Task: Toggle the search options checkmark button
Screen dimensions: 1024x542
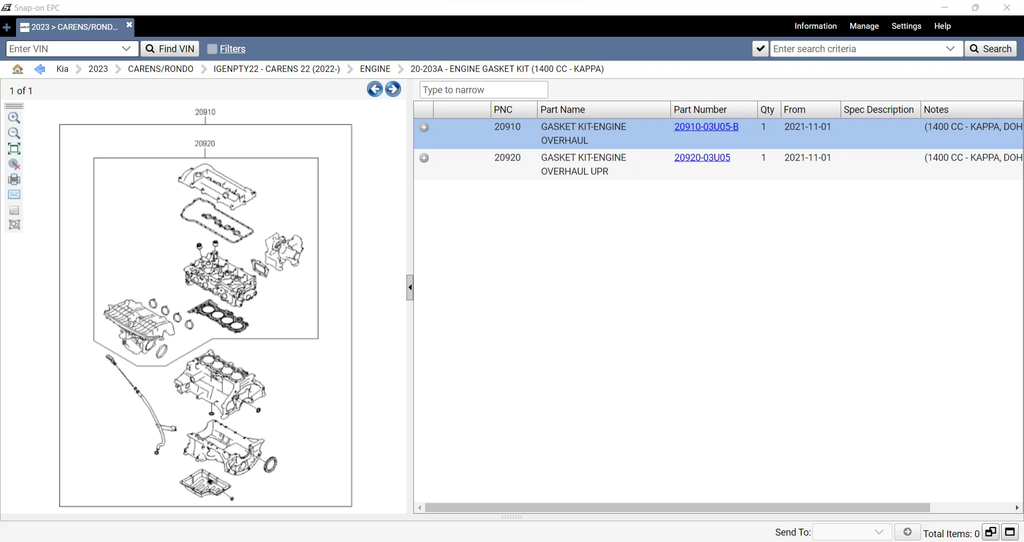Action: point(760,48)
